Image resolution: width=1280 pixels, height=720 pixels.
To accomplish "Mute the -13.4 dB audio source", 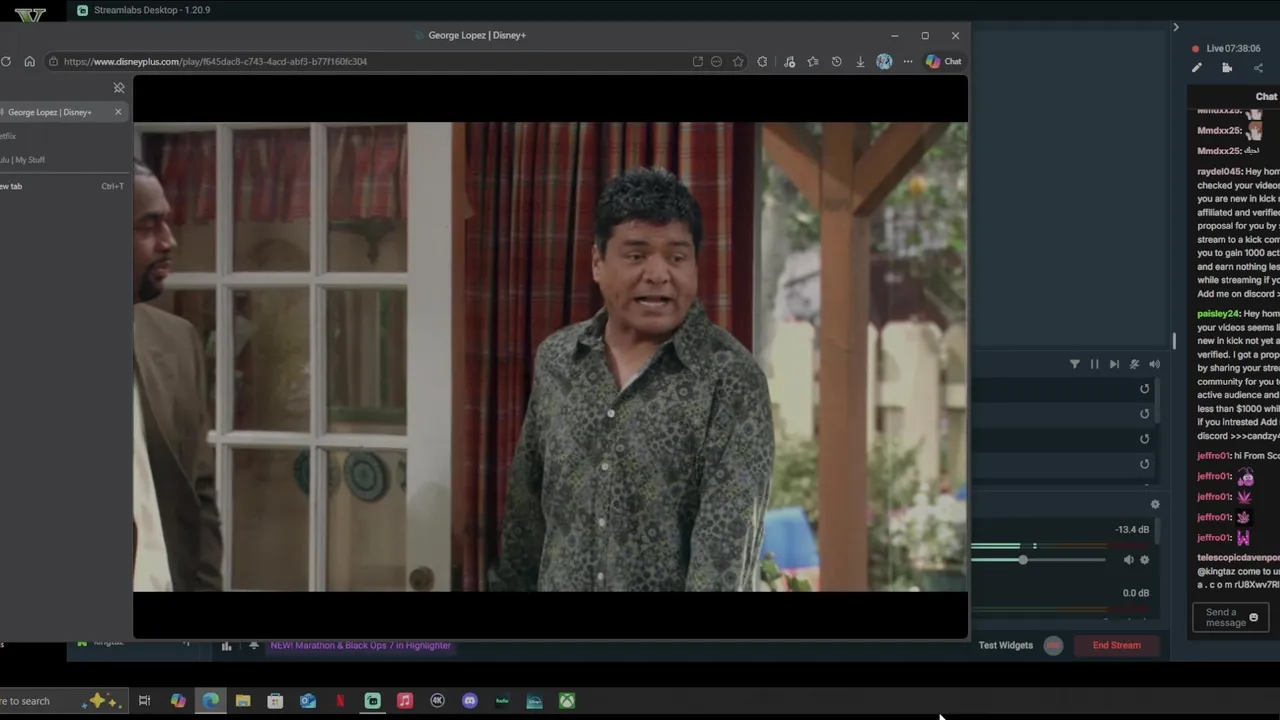I will point(1128,560).
